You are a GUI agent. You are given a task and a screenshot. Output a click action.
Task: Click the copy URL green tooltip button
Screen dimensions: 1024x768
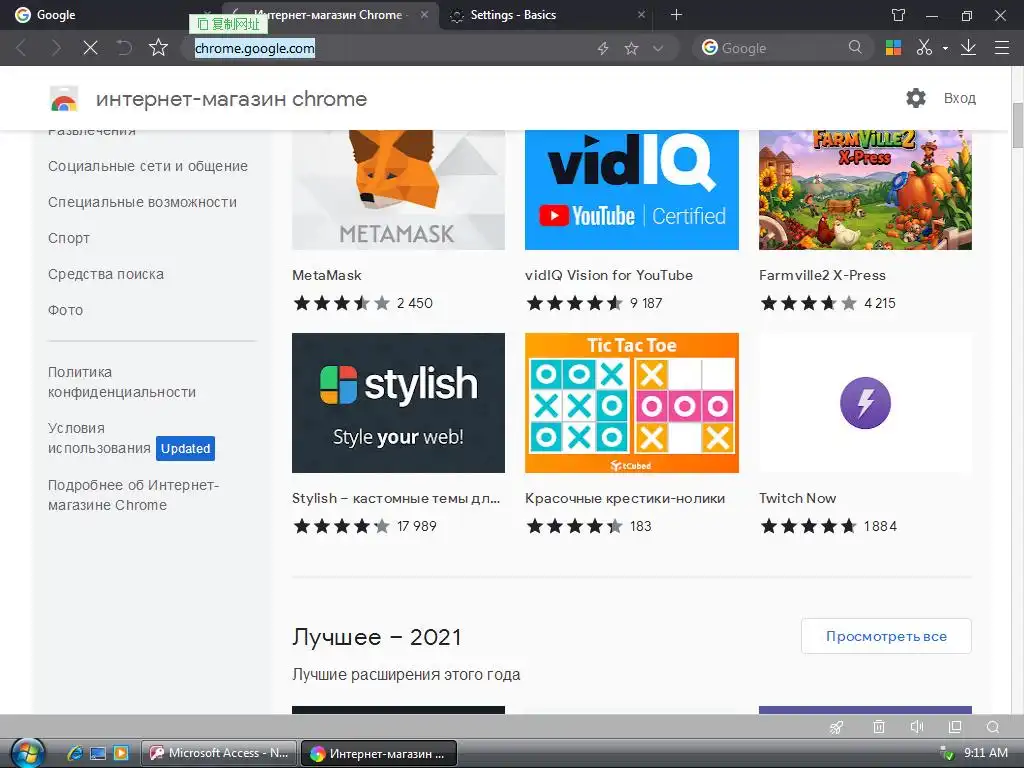[228, 24]
